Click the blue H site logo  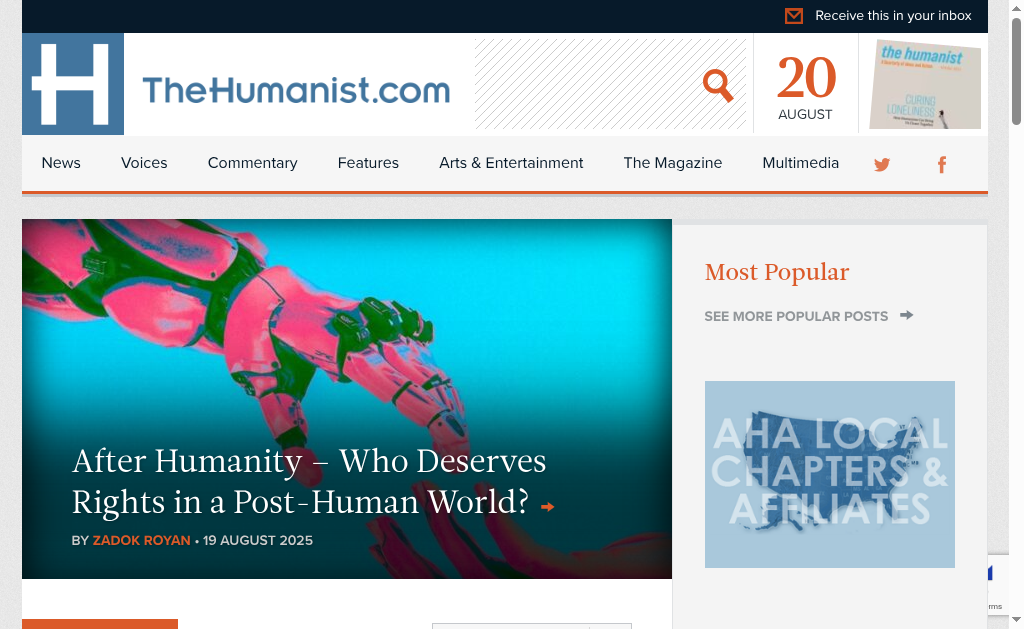72,84
